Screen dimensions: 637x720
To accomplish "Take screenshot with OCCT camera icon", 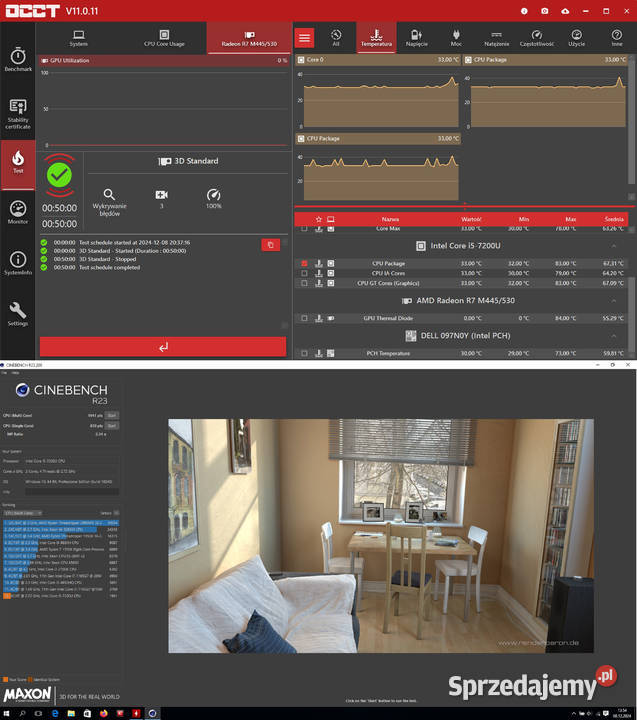I will (545, 11).
